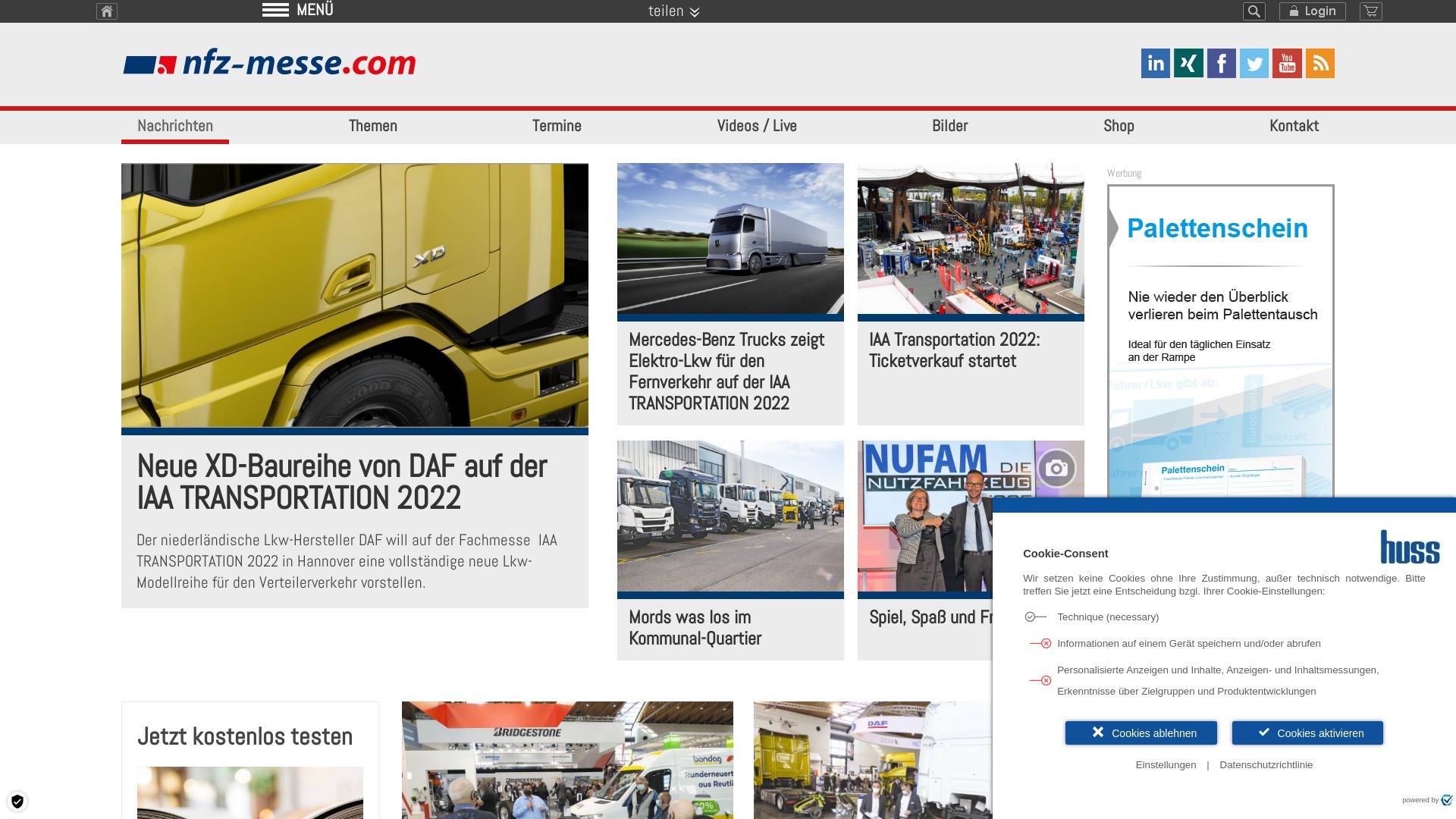Open the Twitter feed icon
Viewport: 1456px width, 819px height.
[1254, 64]
